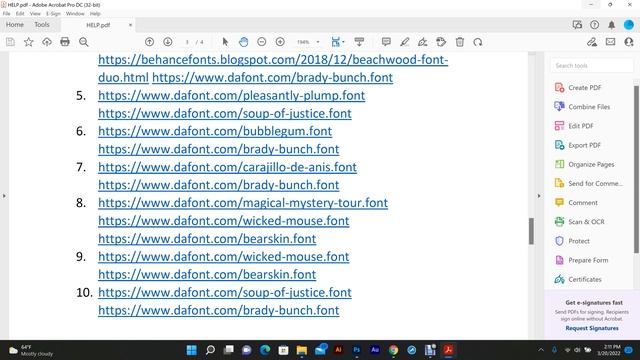The width and height of the screenshot is (640, 360).
Task: Open the sign document tool
Action: click(x=422, y=42)
